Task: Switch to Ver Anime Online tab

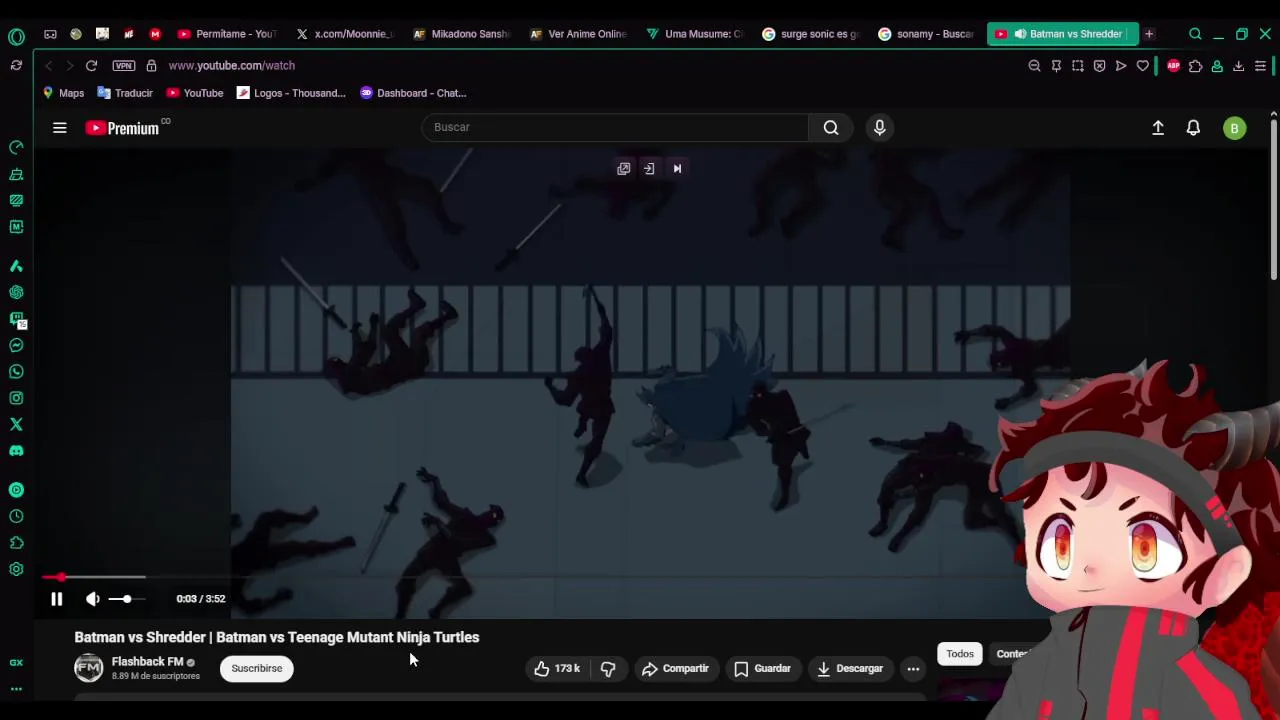Action: pyautogui.click(x=579, y=34)
